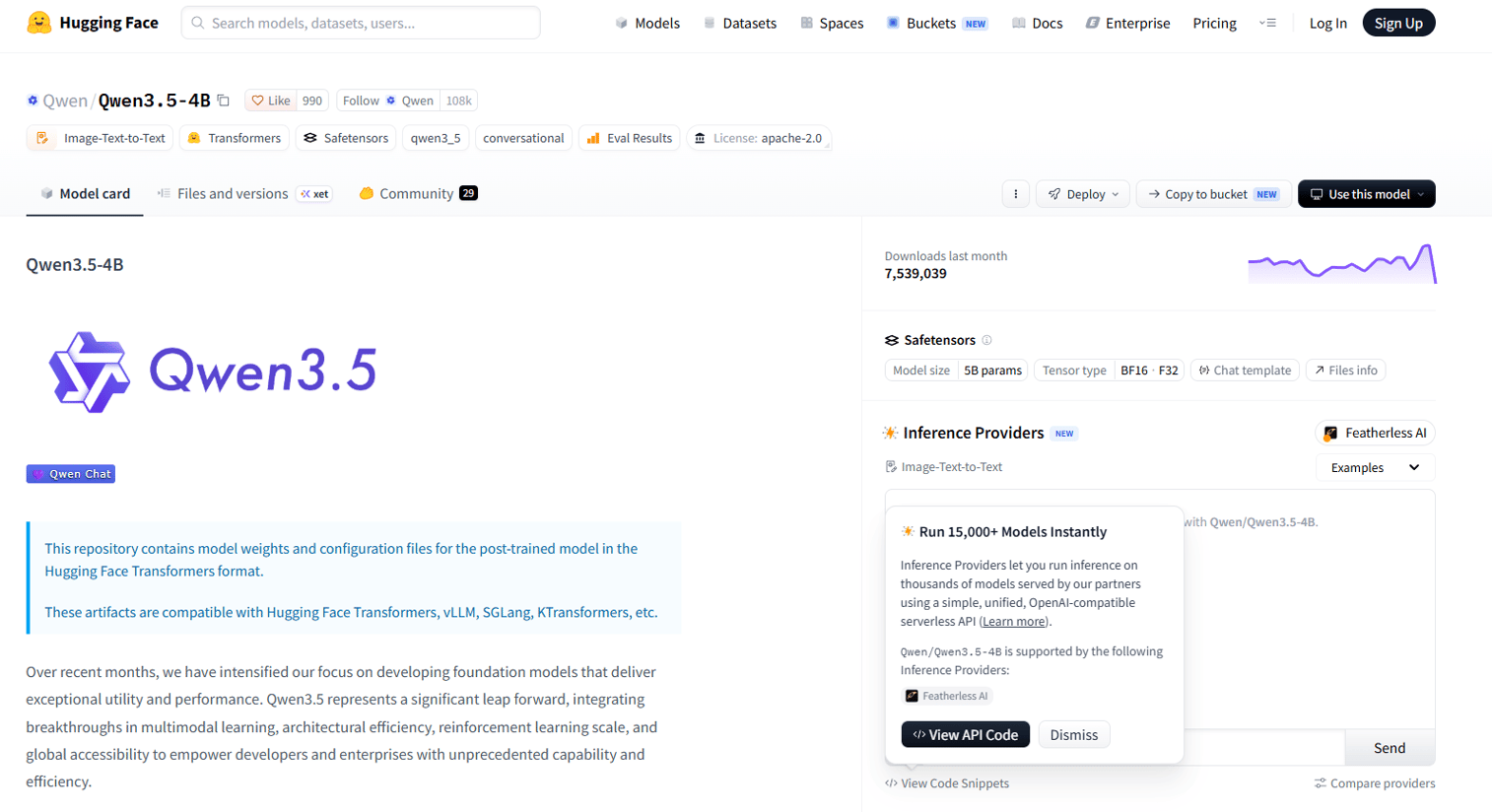This screenshot has height=812, width=1492.
Task: Click the Safetensors info icon
Action: point(986,340)
